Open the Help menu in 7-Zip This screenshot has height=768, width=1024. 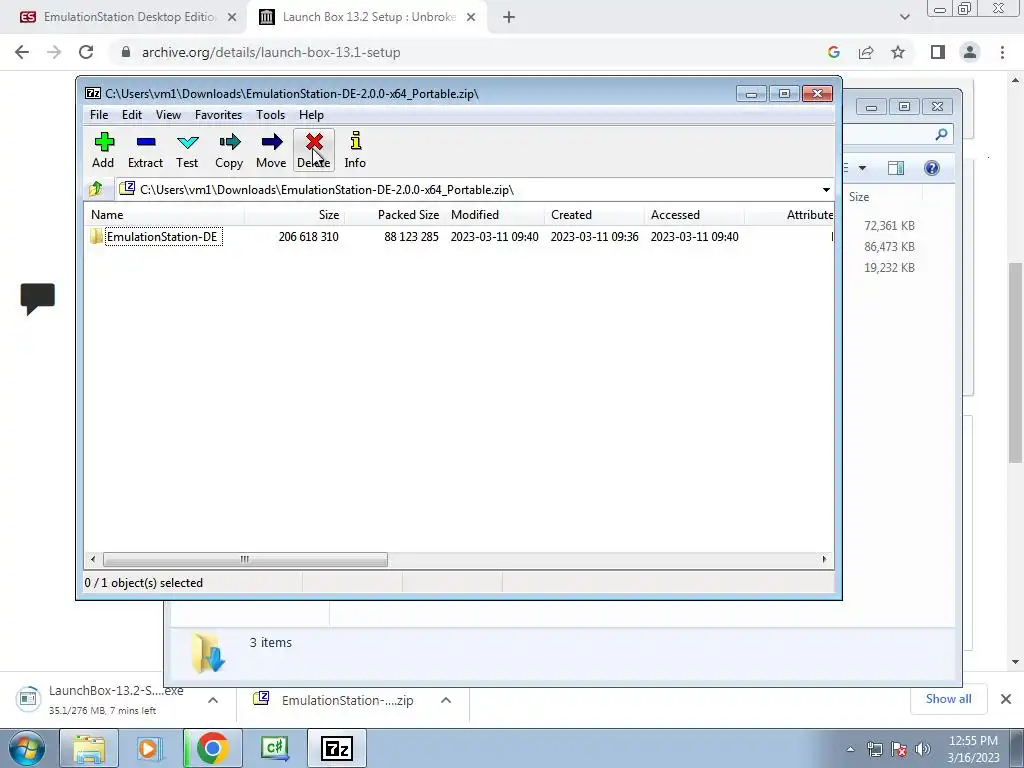(x=312, y=115)
